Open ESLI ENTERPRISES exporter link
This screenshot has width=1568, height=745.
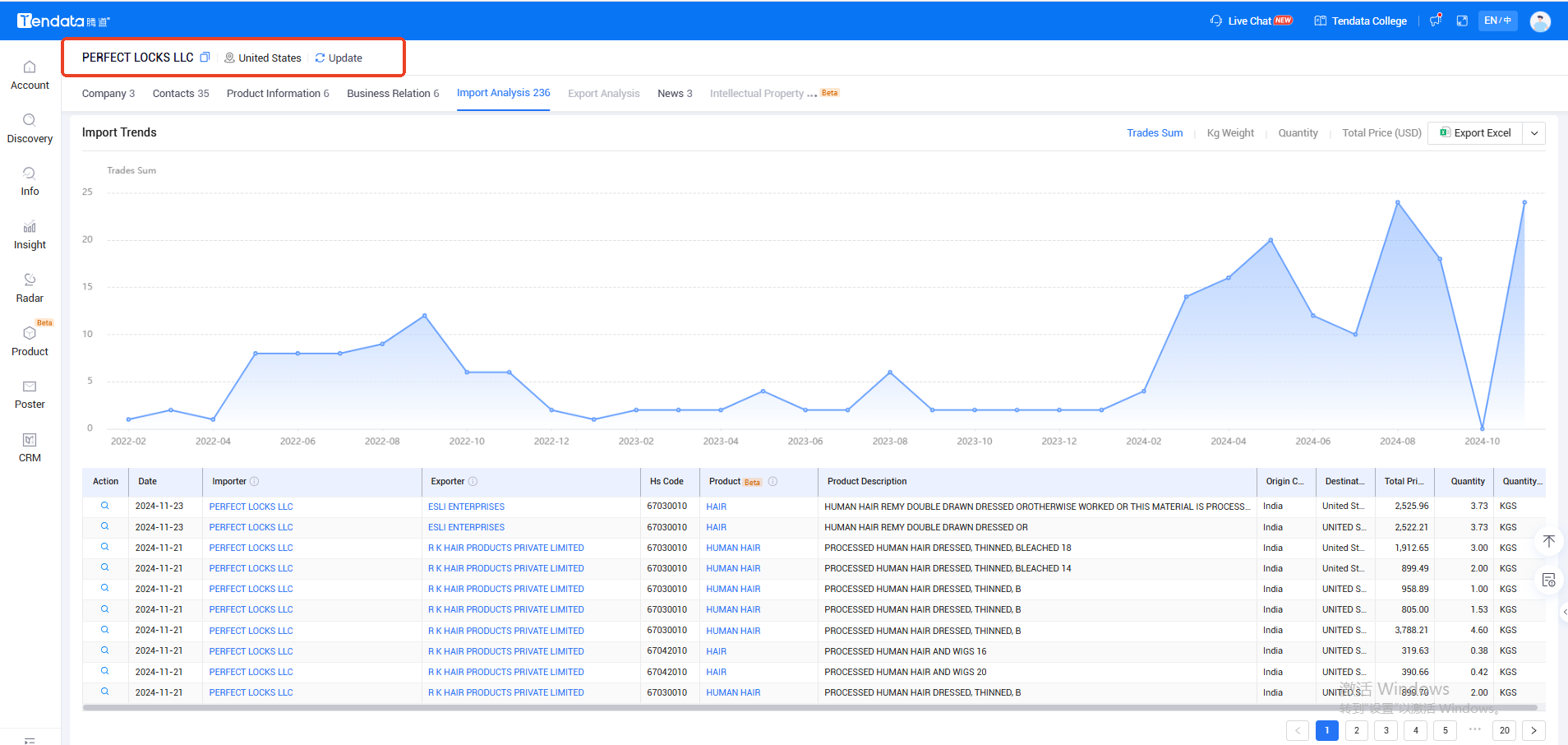click(x=466, y=507)
